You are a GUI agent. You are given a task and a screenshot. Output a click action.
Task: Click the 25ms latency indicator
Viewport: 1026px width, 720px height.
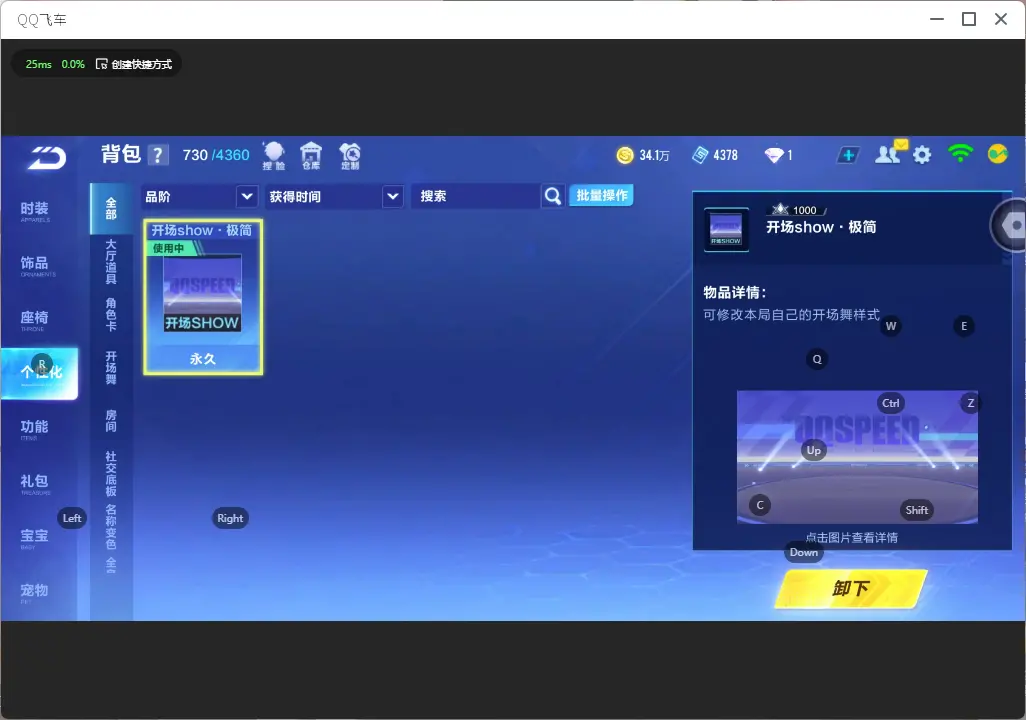39,64
